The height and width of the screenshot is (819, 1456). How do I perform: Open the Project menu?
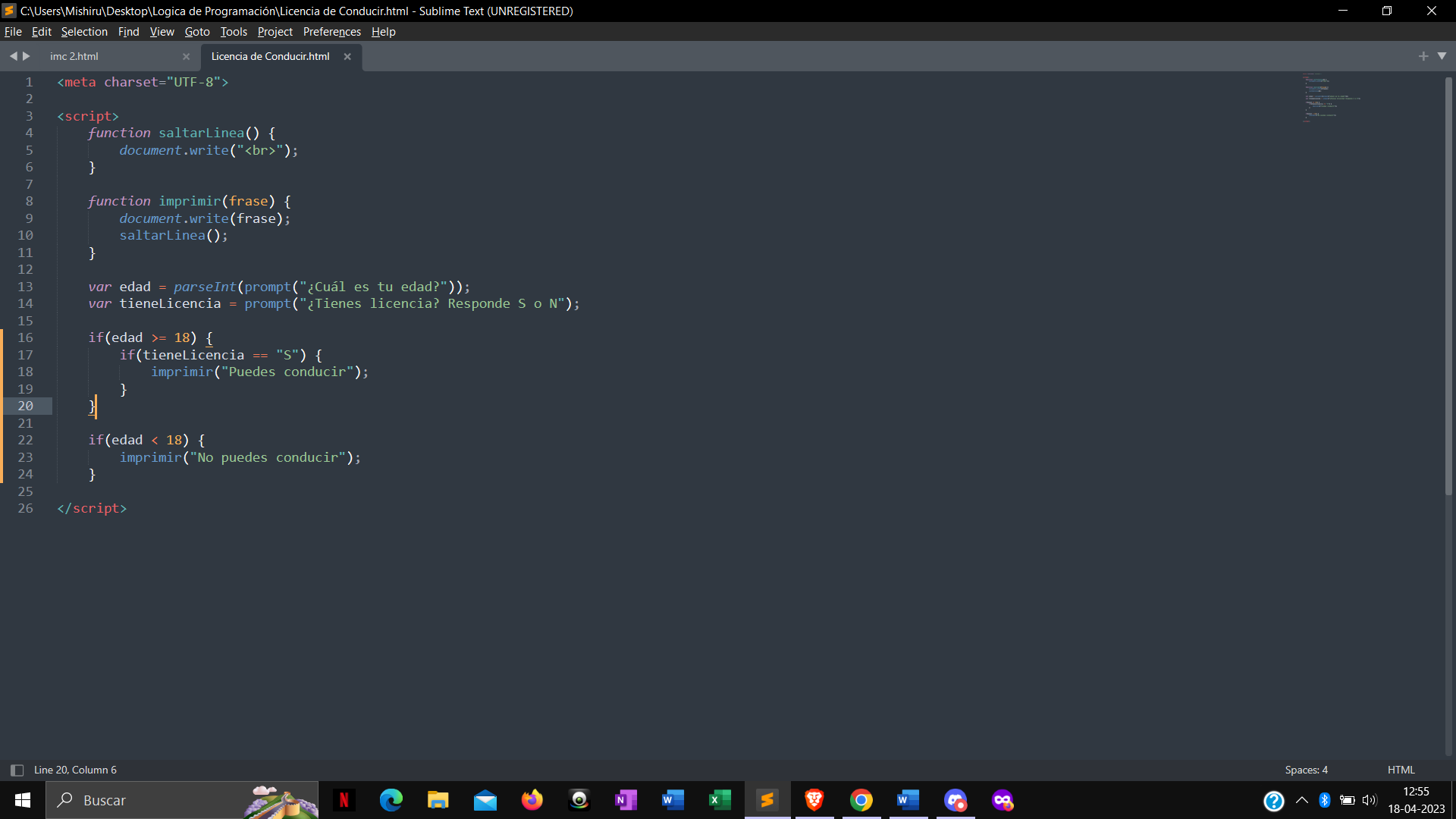(x=275, y=32)
